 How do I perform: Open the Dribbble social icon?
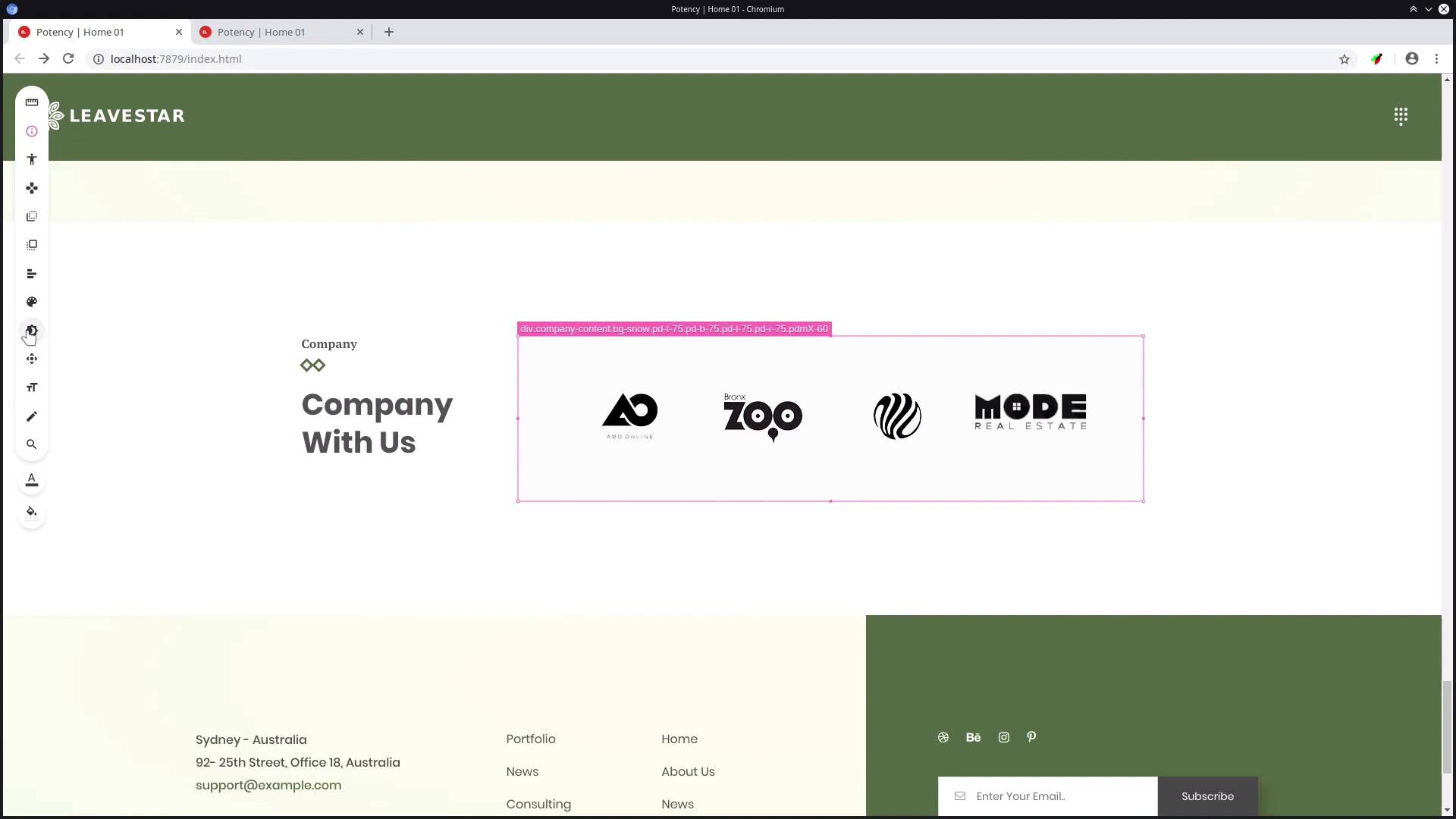[943, 737]
